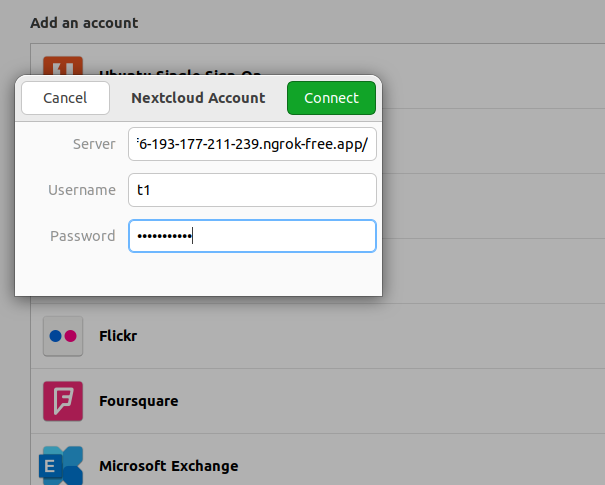Image resolution: width=605 pixels, height=485 pixels.
Task: Select the Microsoft Exchange account option
Action: pyautogui.click(x=318, y=460)
